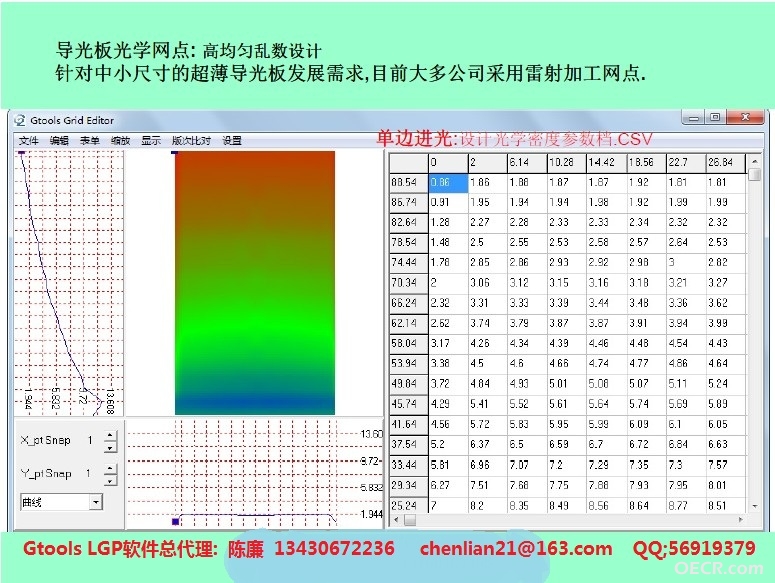Select column header 26.84
Image resolution: width=775 pixels, height=583 pixels.
tap(726, 163)
